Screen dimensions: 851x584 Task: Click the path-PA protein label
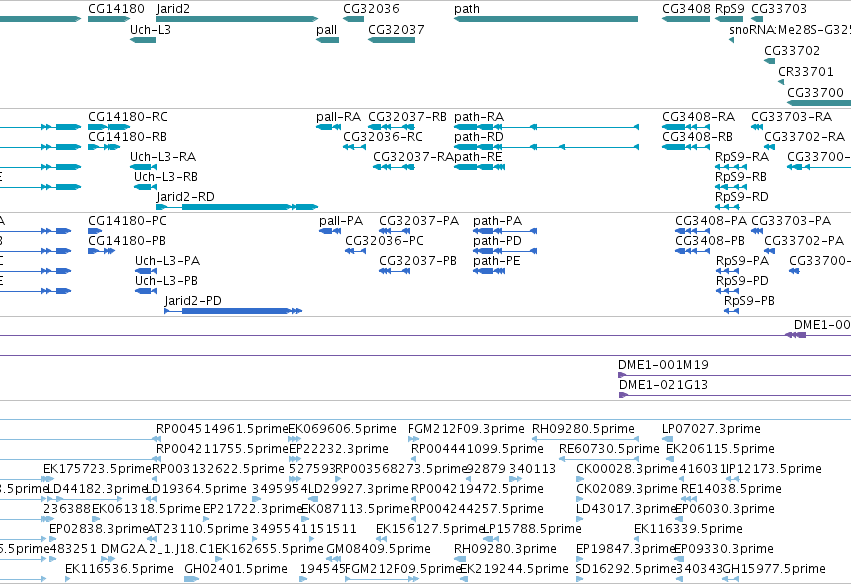497,221
